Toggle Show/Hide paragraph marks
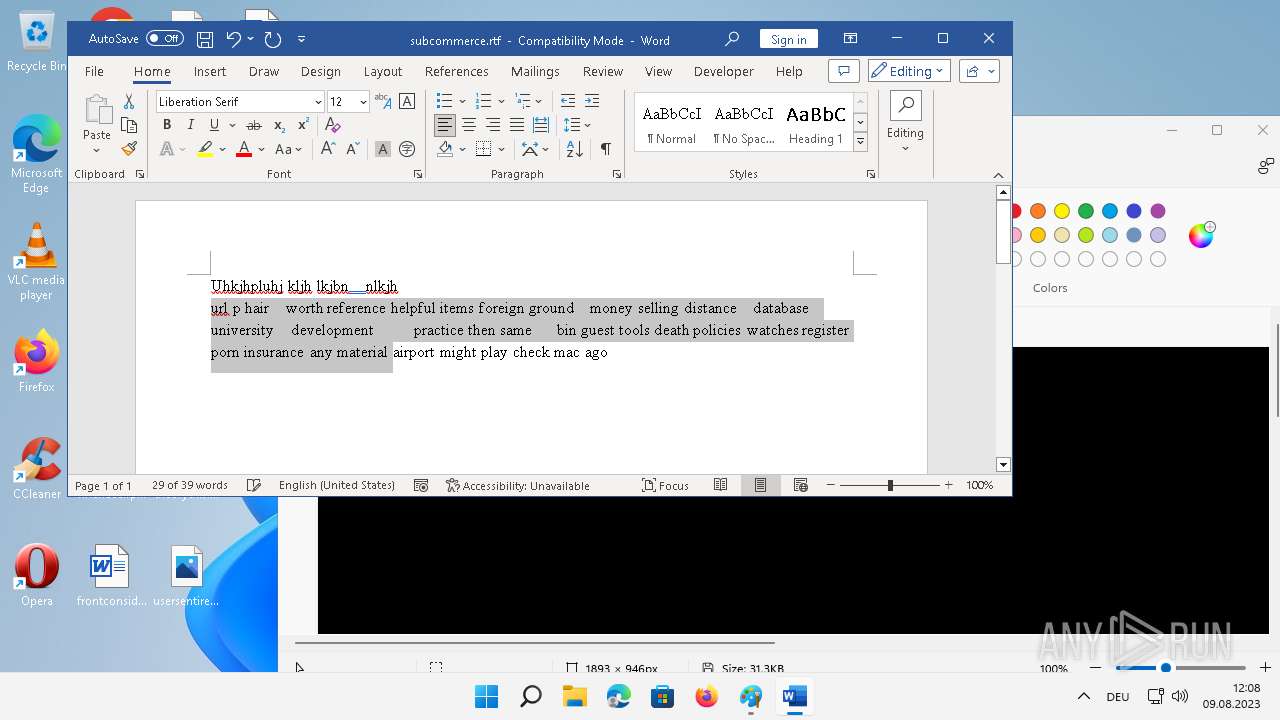 (x=606, y=149)
